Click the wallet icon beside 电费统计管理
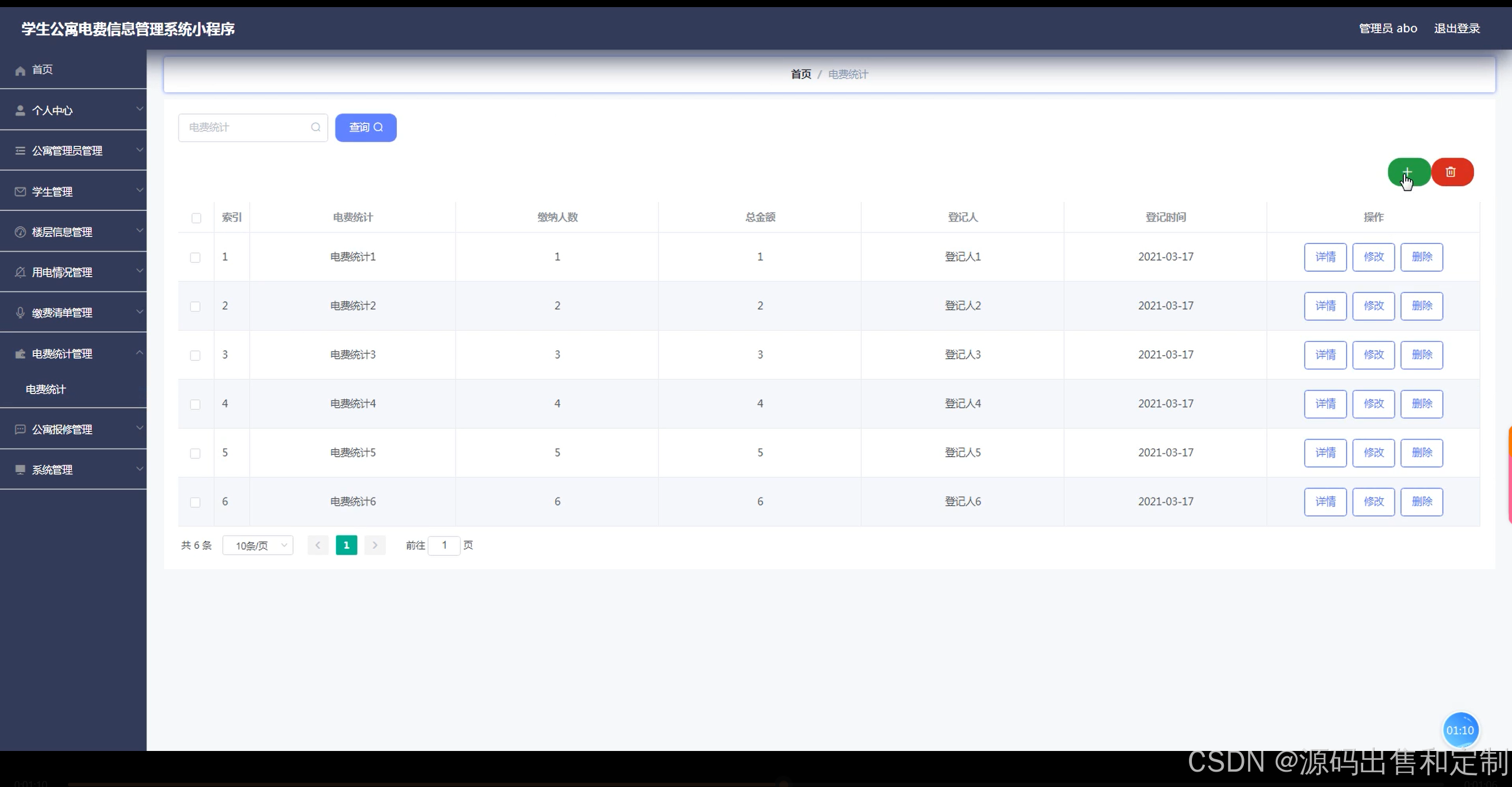The height and width of the screenshot is (787, 1512). (20, 354)
